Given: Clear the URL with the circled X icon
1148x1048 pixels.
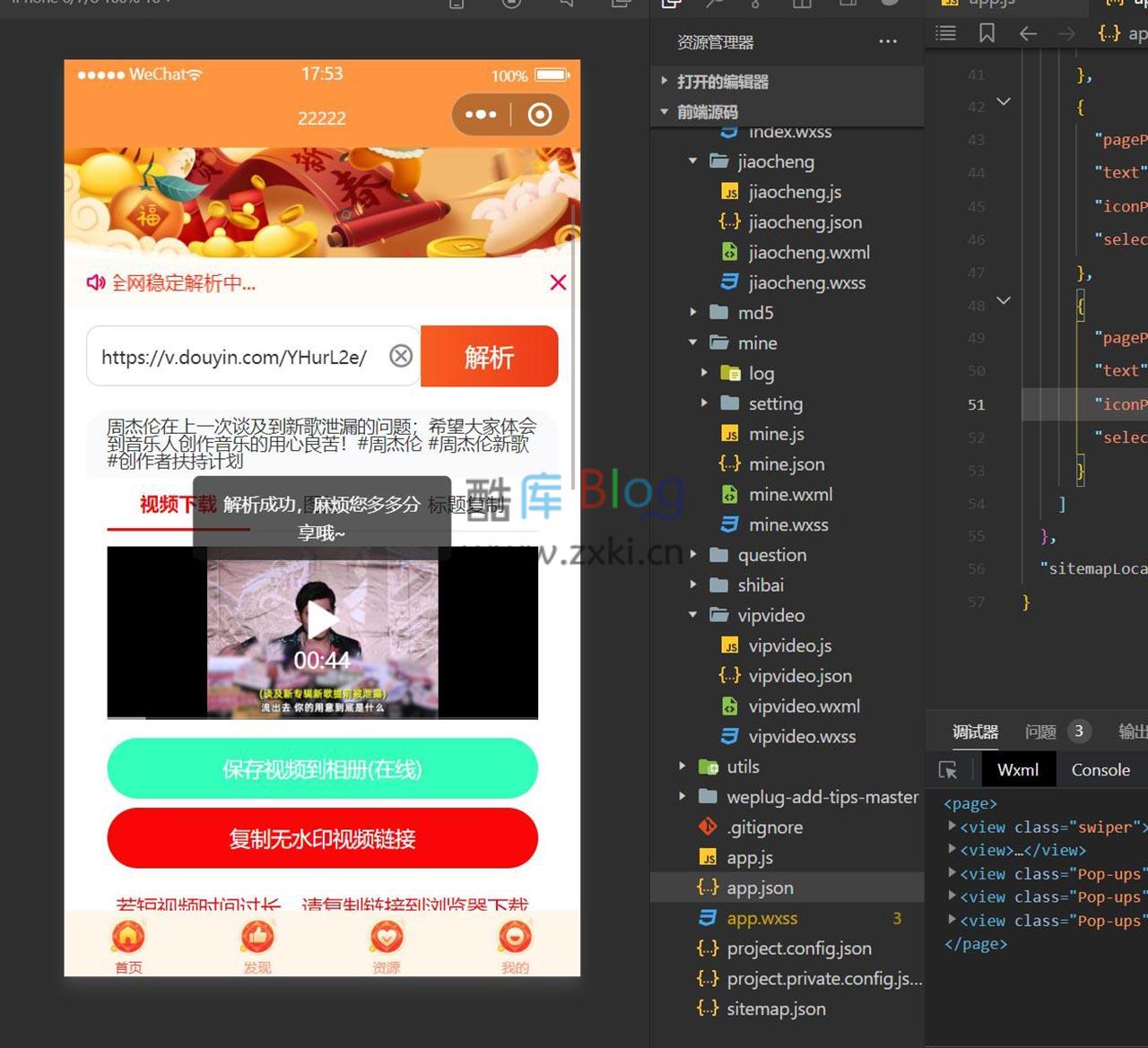Looking at the screenshot, I should click(401, 356).
